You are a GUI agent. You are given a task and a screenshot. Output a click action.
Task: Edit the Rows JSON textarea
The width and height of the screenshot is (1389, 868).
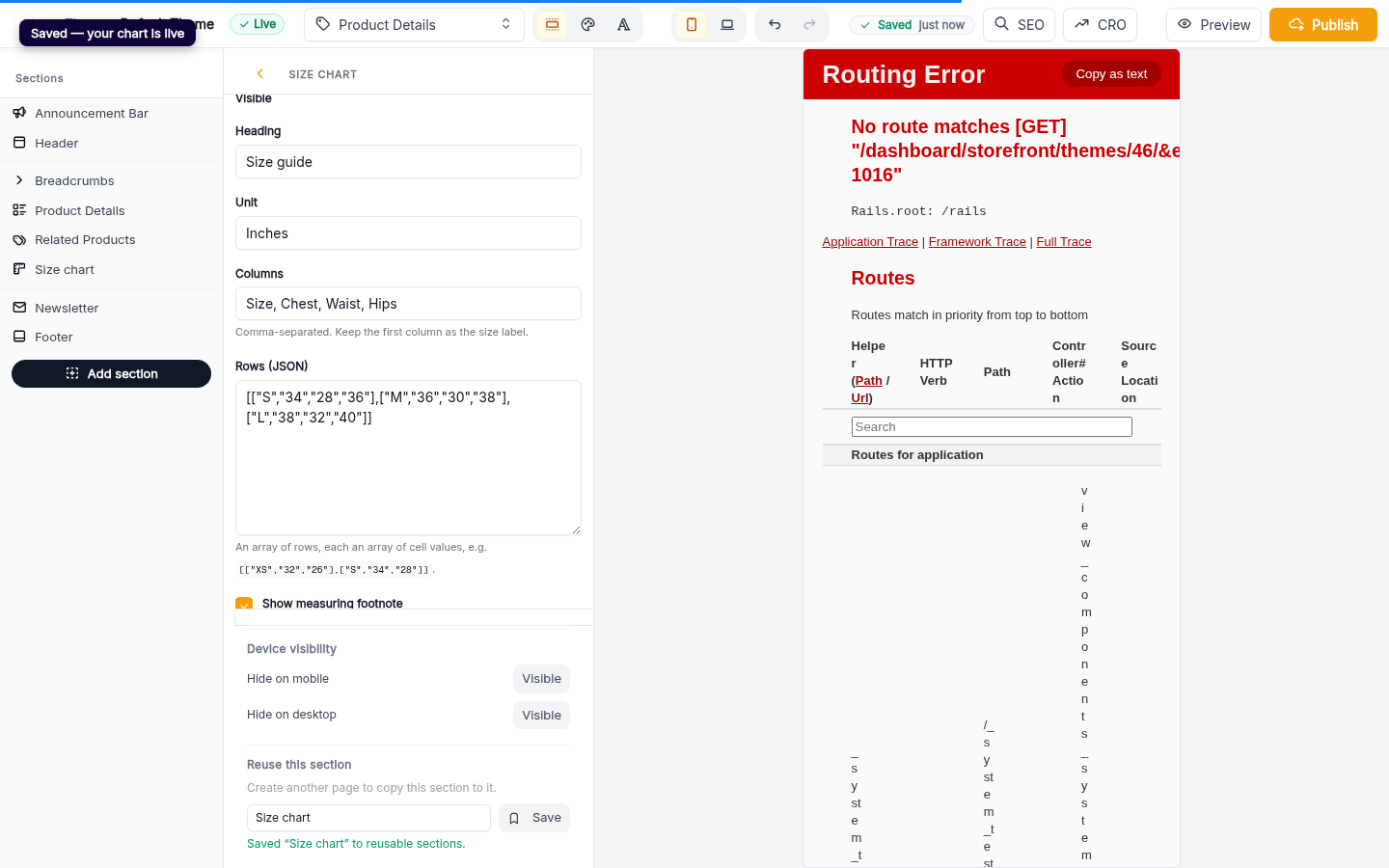(408, 458)
